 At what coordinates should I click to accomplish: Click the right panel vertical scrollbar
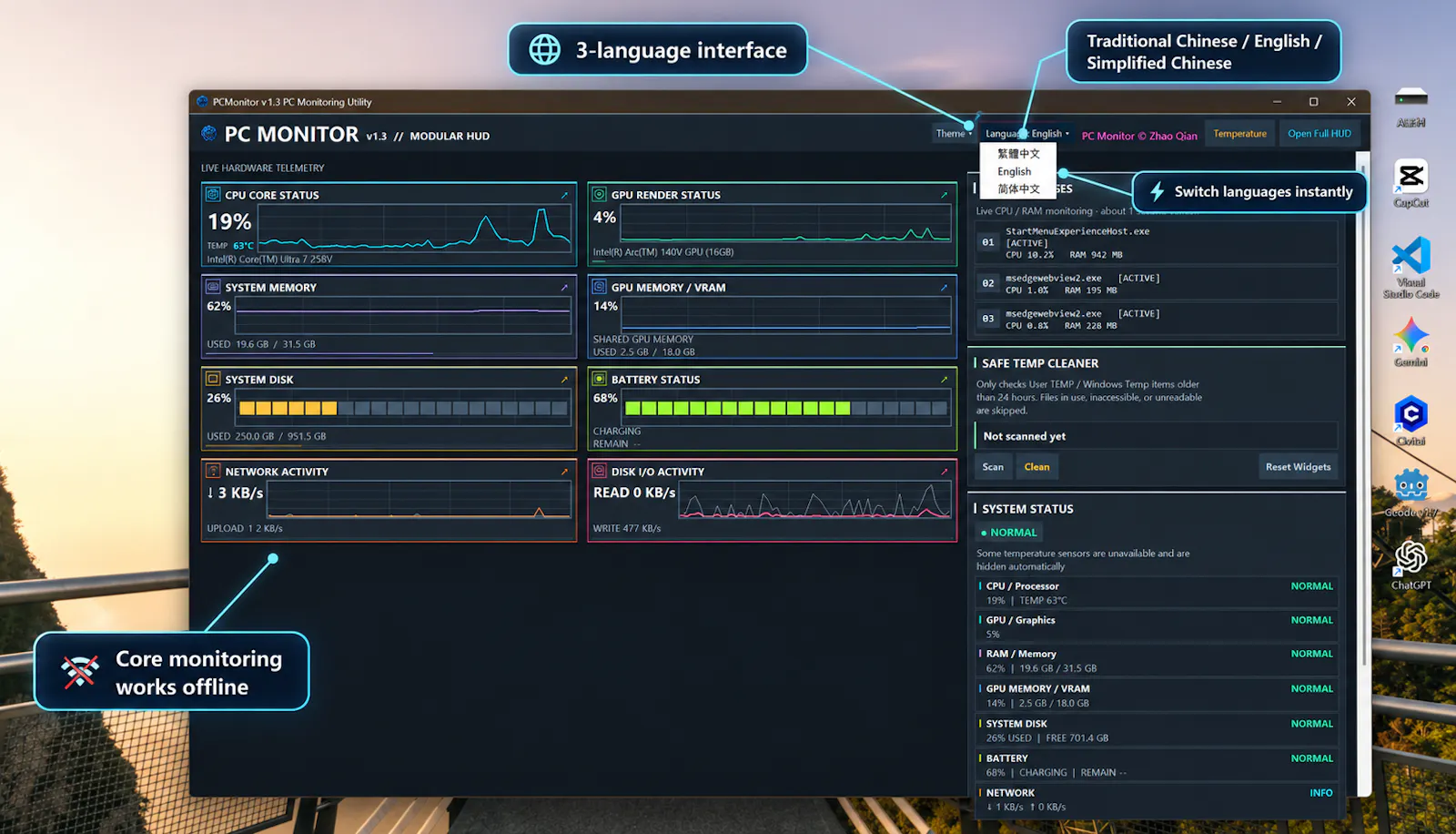(1363, 419)
